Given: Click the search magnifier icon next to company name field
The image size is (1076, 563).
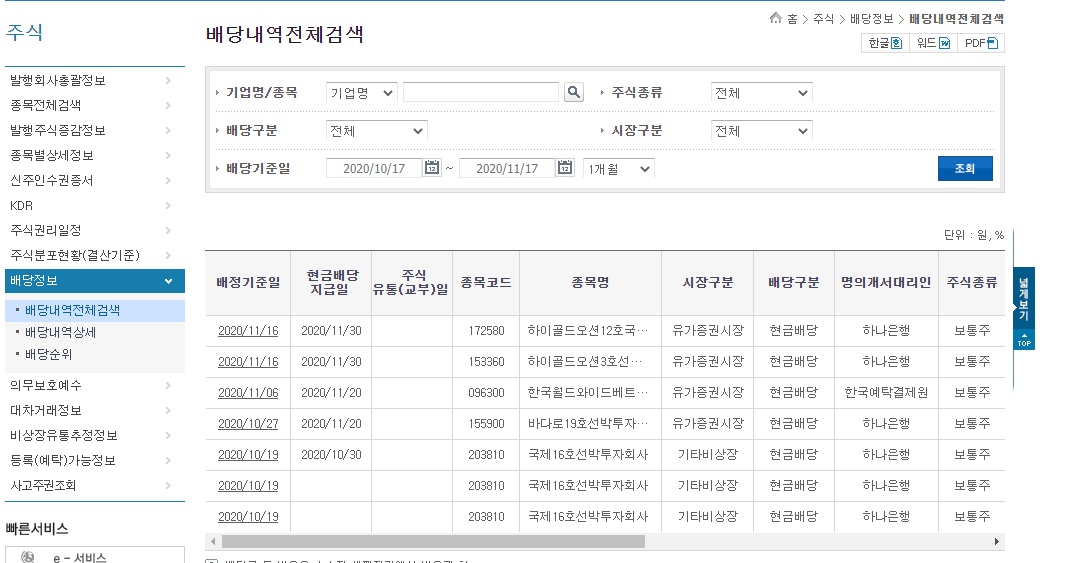Looking at the screenshot, I should 574,92.
